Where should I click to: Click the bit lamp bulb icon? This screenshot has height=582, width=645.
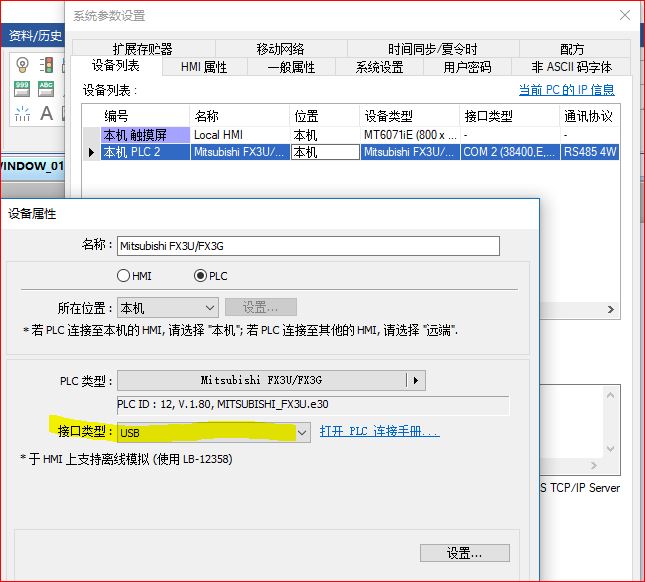(x=21, y=65)
